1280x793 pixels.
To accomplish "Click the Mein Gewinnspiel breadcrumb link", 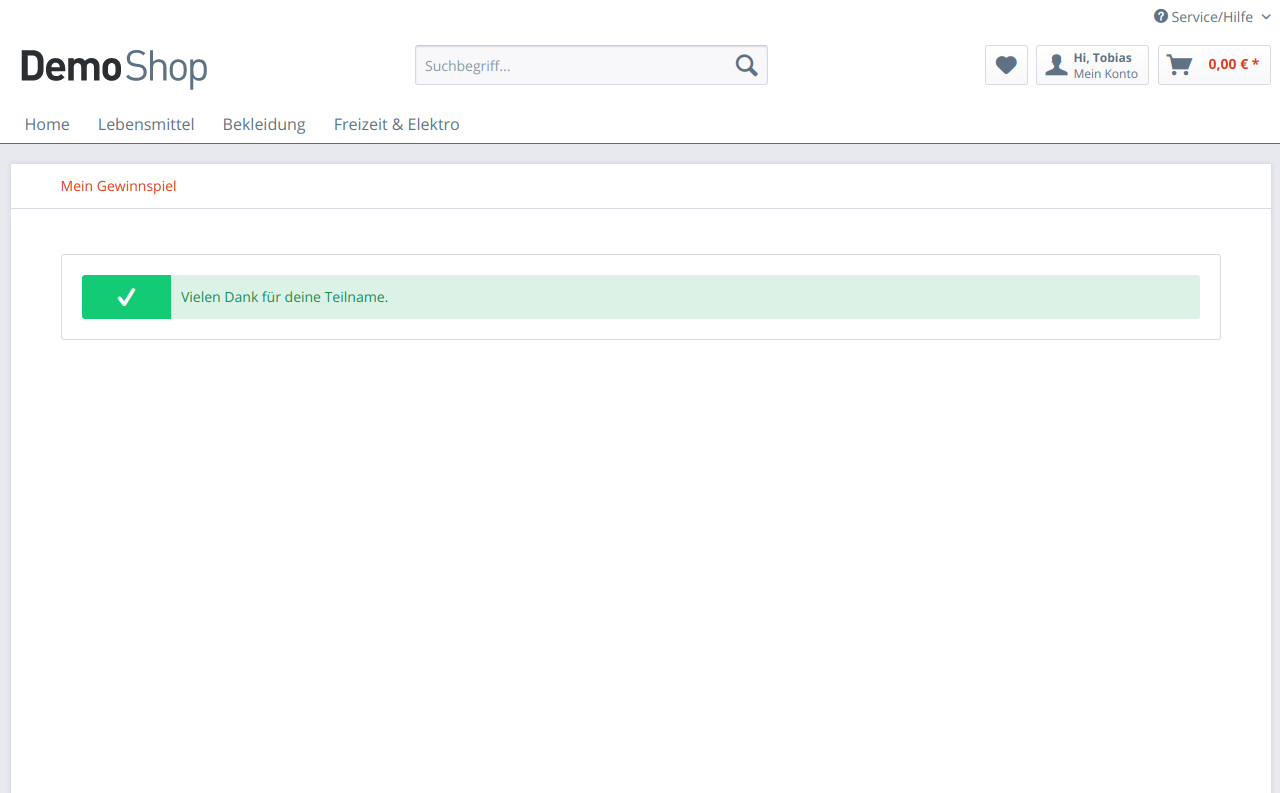I will (118, 186).
